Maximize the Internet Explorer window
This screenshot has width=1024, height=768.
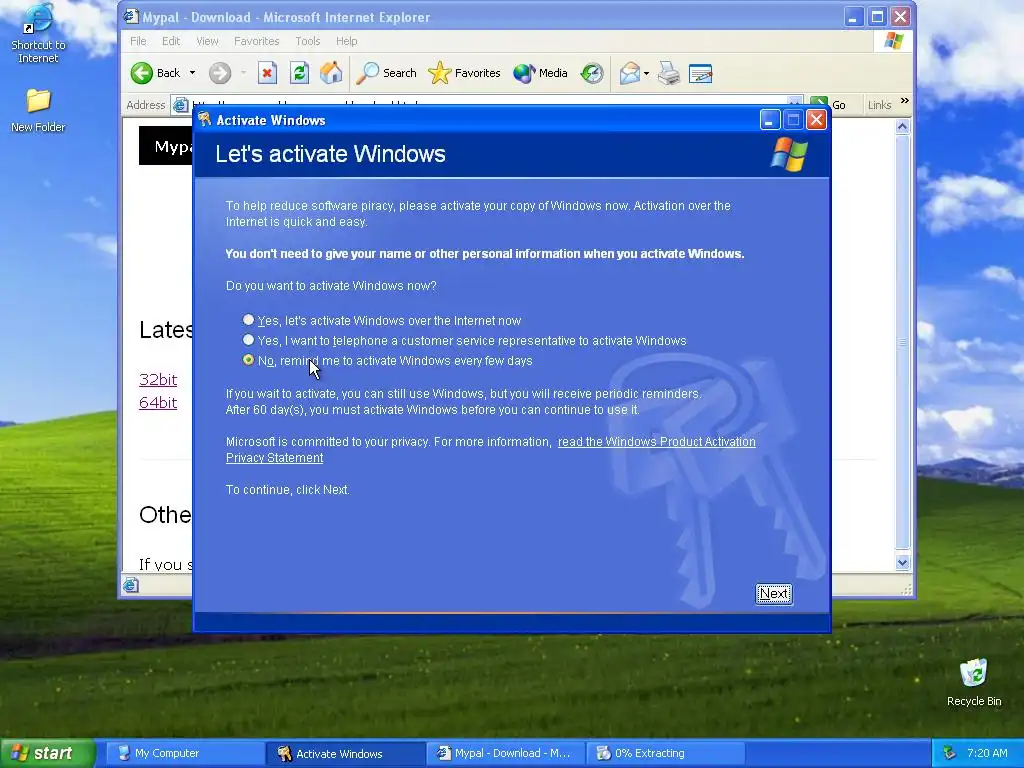pos(877,16)
